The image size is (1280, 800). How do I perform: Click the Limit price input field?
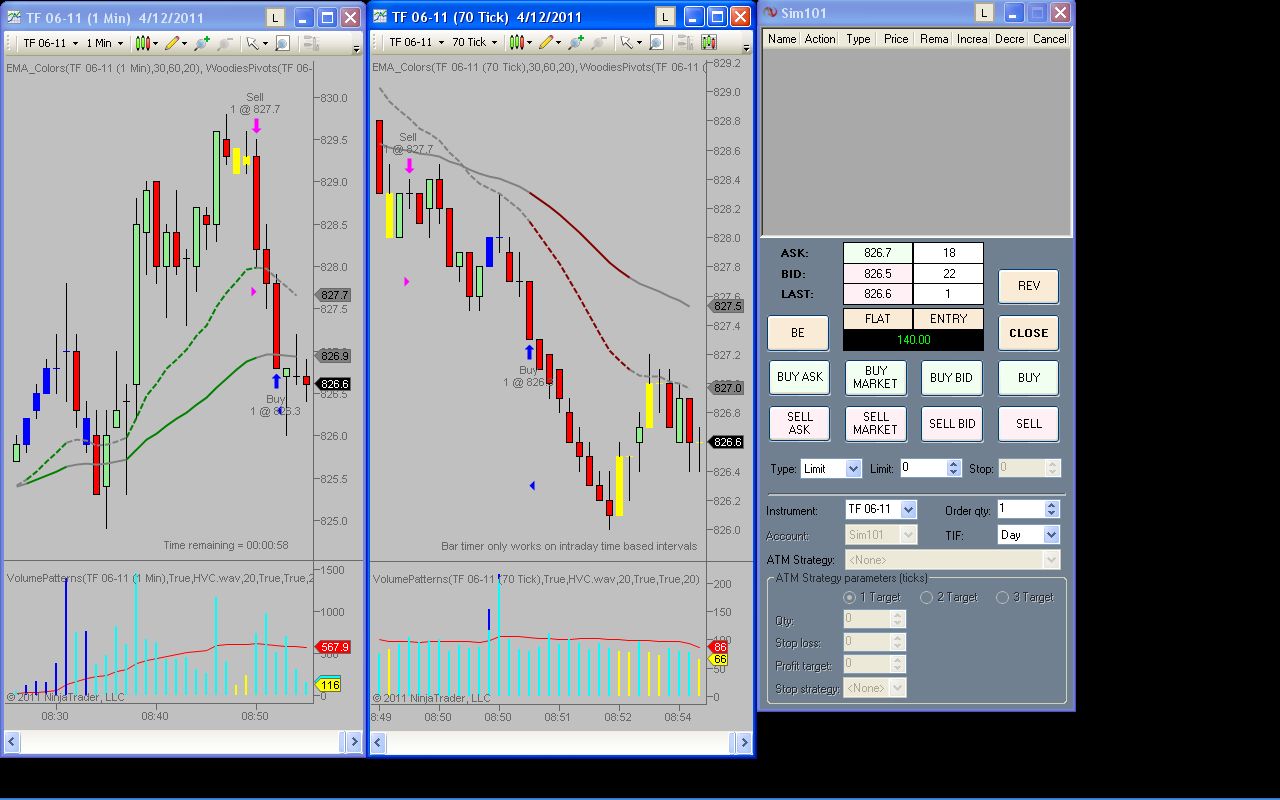pyautogui.click(x=923, y=468)
